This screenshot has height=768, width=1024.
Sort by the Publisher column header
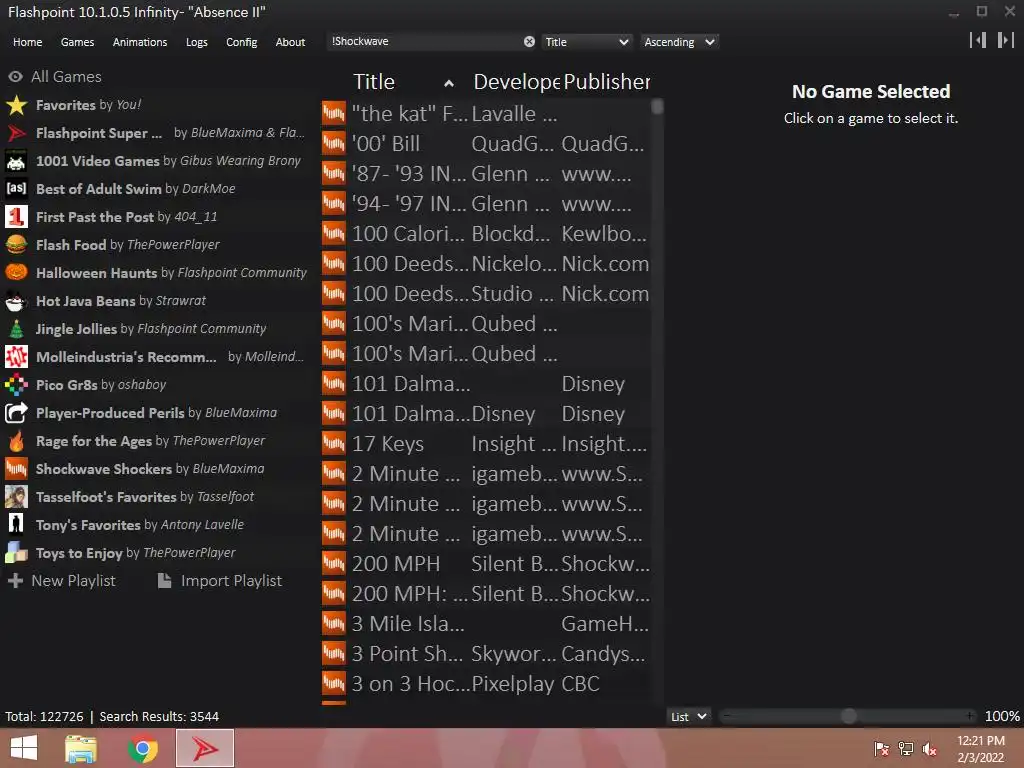pyautogui.click(x=607, y=82)
